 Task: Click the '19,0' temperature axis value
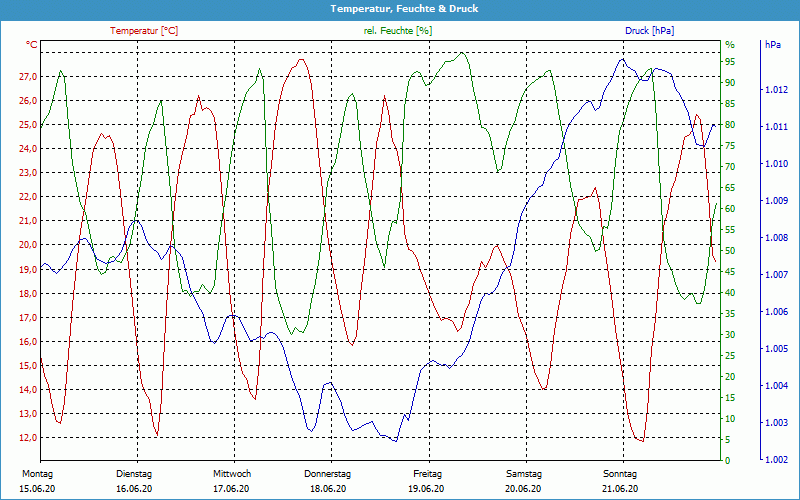[x=29, y=269]
